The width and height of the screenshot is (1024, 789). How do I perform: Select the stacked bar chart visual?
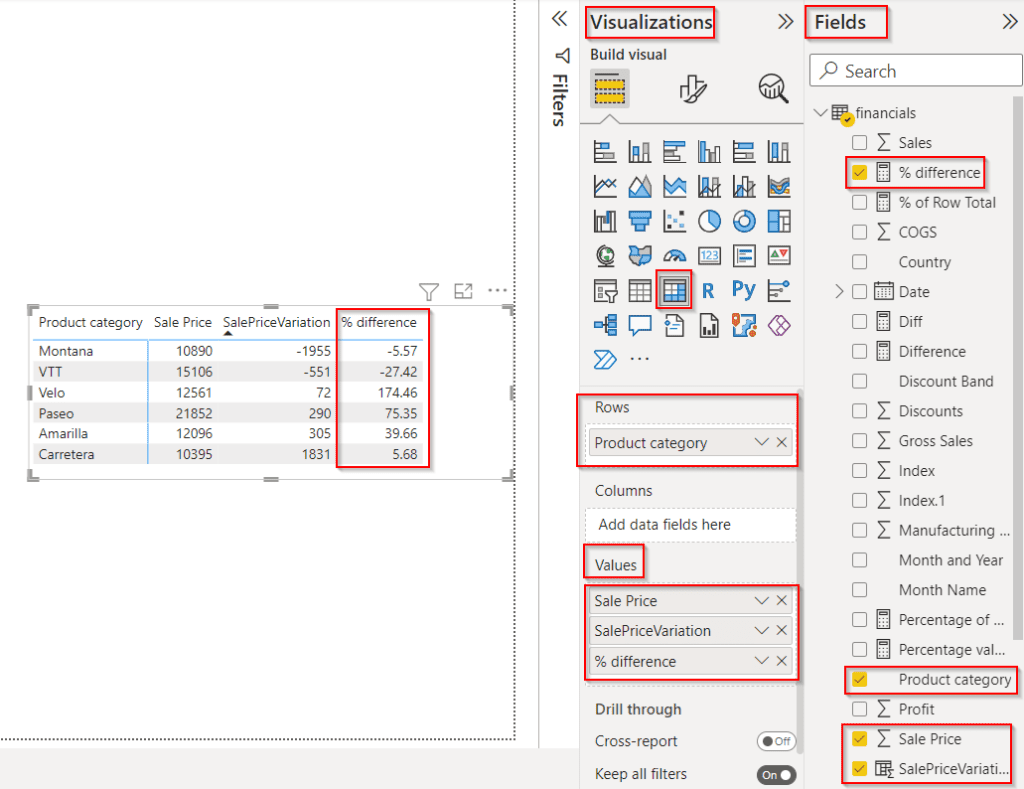point(605,152)
